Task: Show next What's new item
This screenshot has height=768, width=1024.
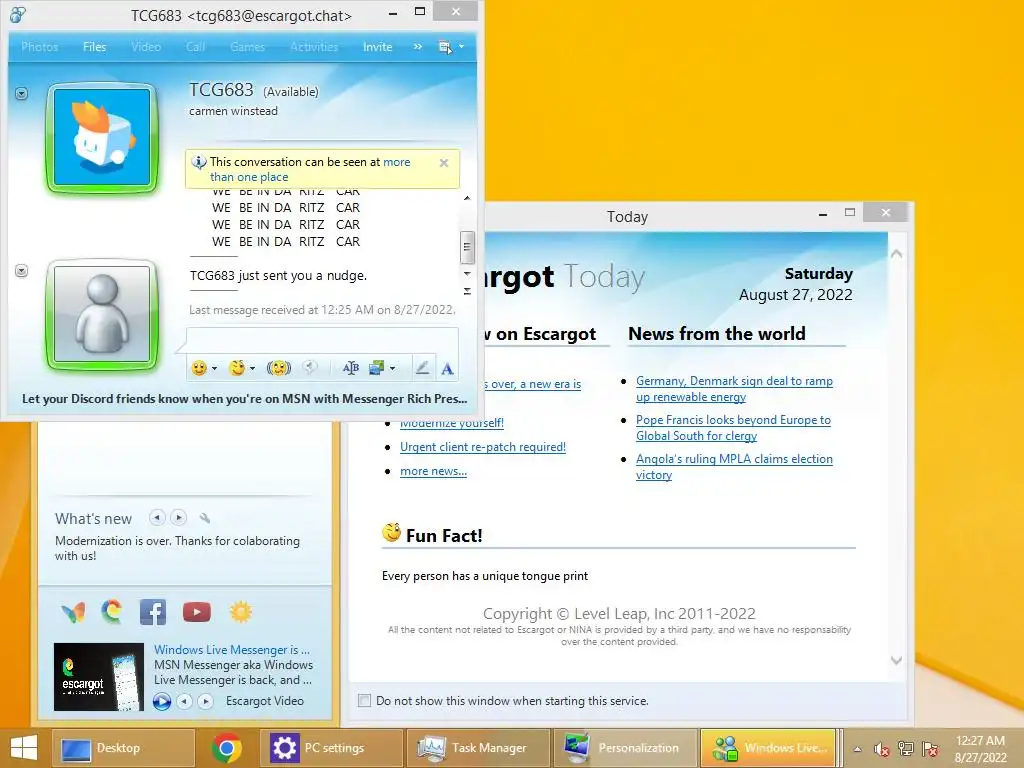Action: pyautogui.click(x=178, y=518)
